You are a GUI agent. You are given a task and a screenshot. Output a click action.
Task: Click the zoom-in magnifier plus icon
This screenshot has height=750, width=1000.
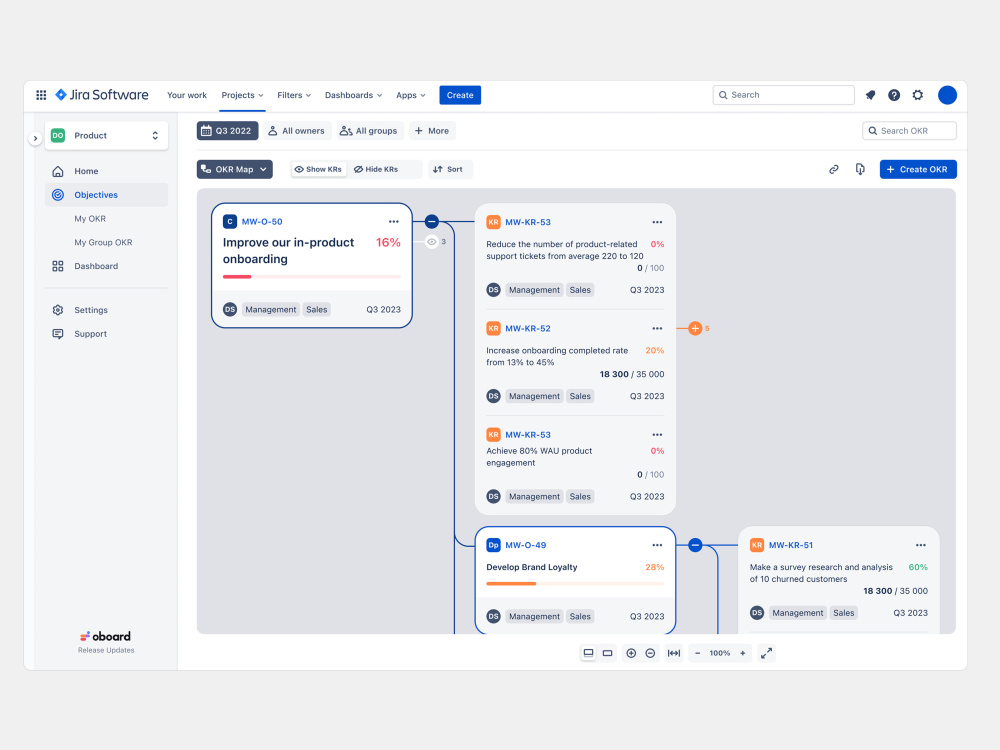pos(631,653)
